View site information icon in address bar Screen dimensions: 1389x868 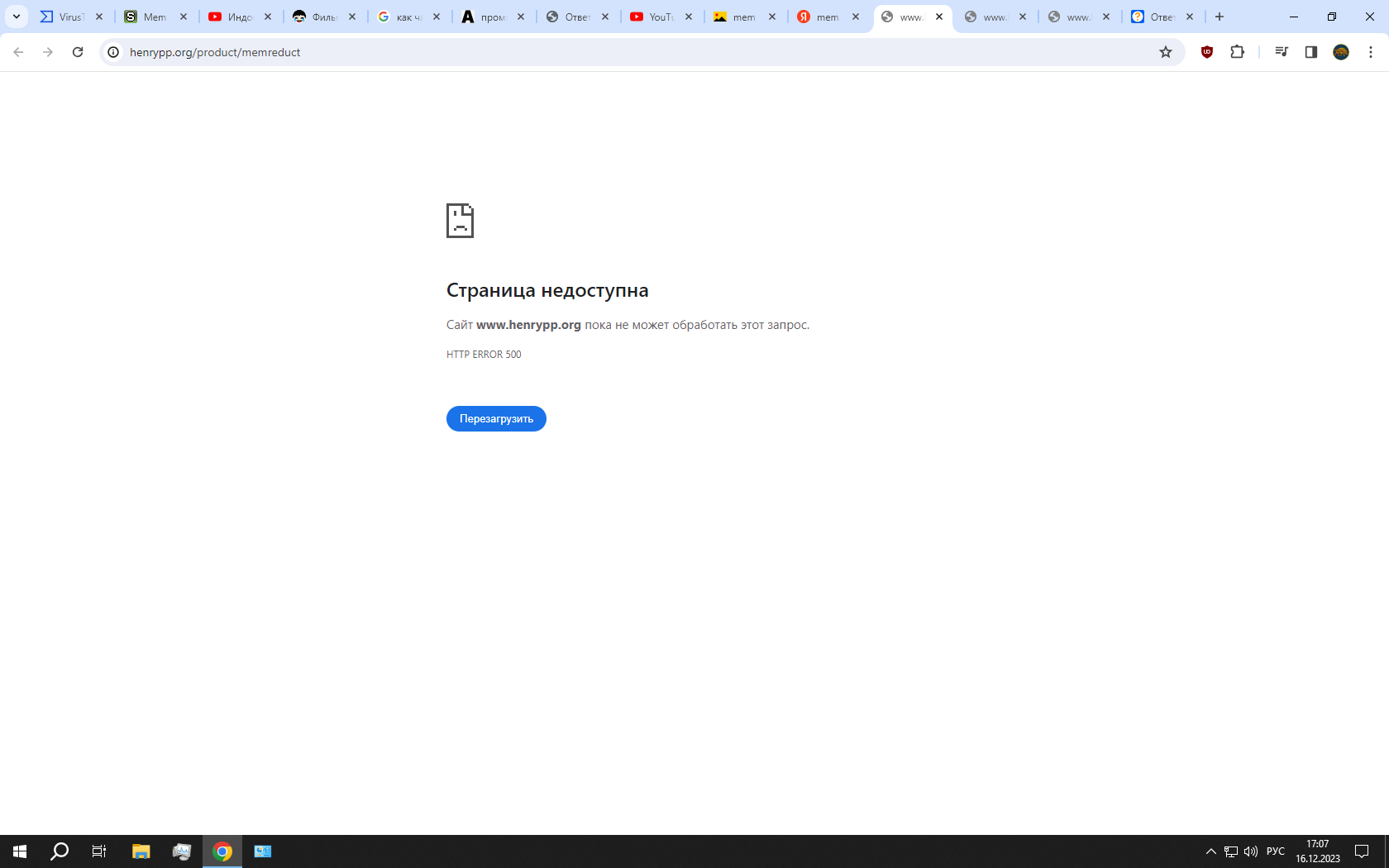(114, 52)
